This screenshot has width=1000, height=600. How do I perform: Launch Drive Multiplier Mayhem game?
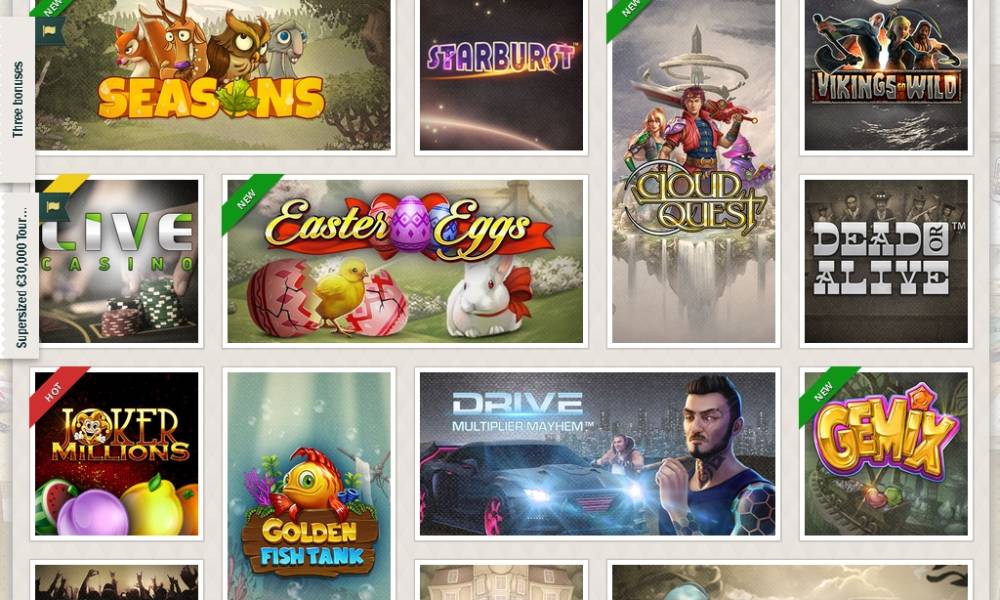point(598,454)
